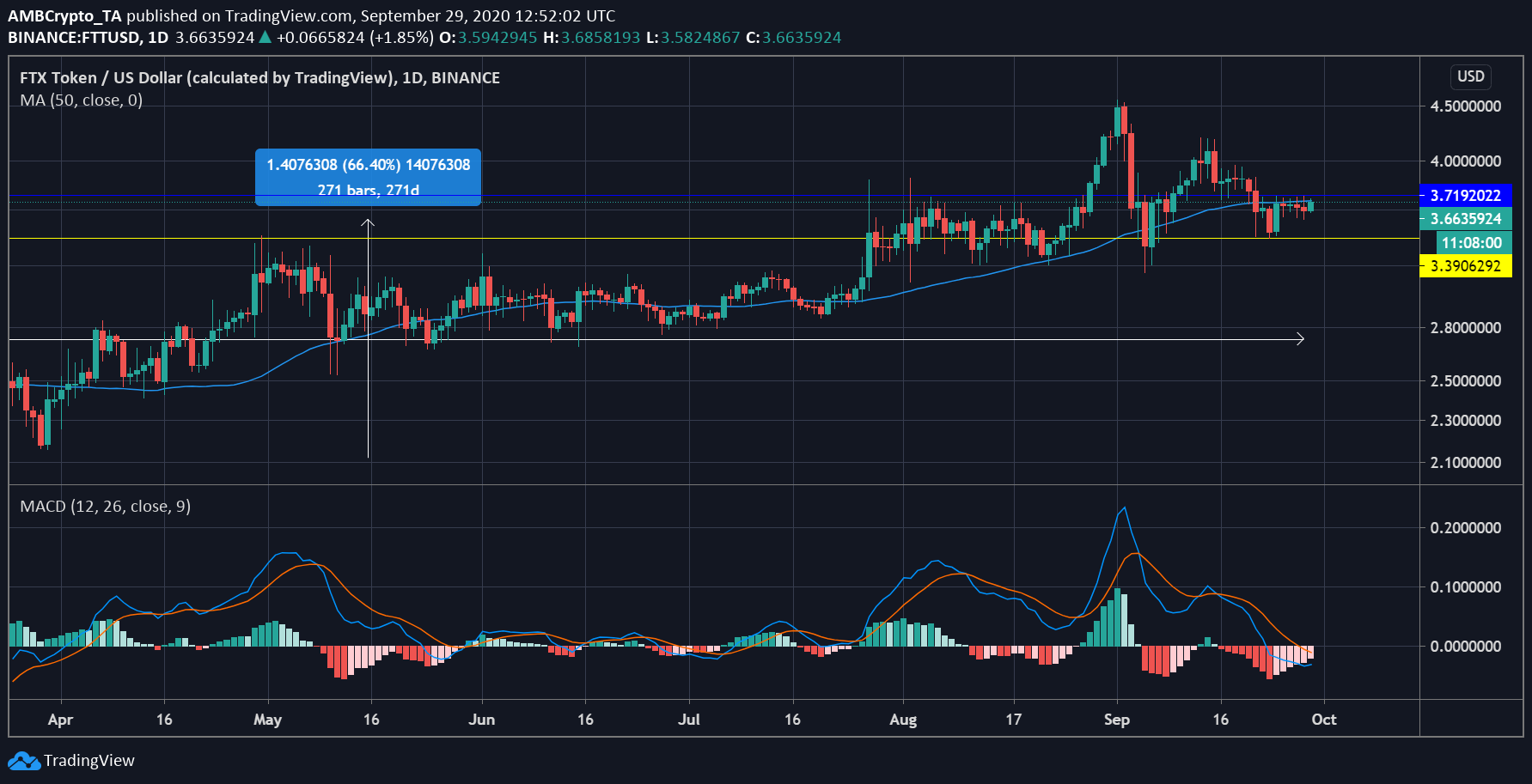Click the TradingView cloud logo icon
Viewport: 1532px width, 784px height.
point(23,761)
